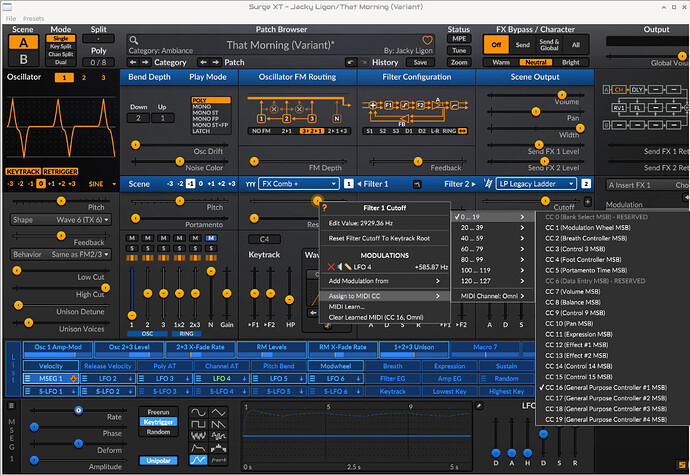This screenshot has width=690, height=475.
Task: Set LFO trigger mode to Random
Action: 158,432
